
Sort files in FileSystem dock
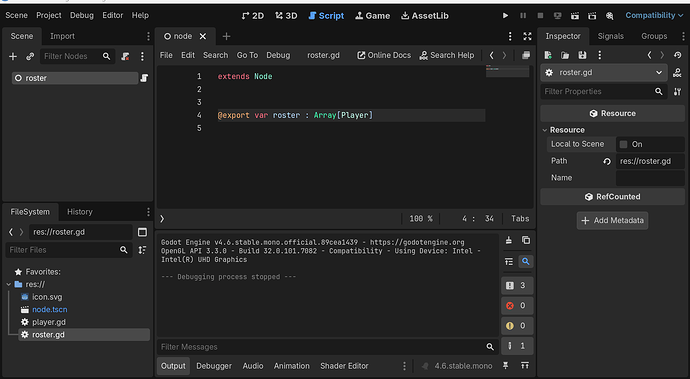tap(142, 250)
